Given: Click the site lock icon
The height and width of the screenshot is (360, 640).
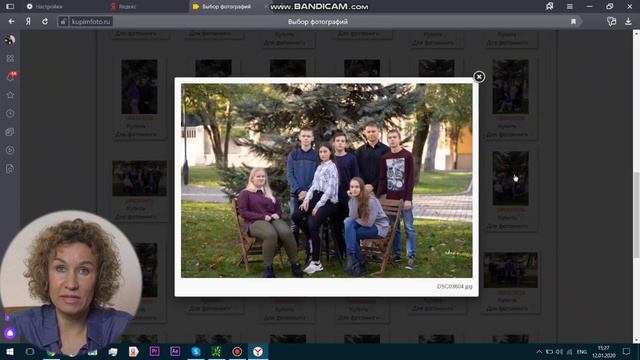Looking at the screenshot, I should pos(63,22).
